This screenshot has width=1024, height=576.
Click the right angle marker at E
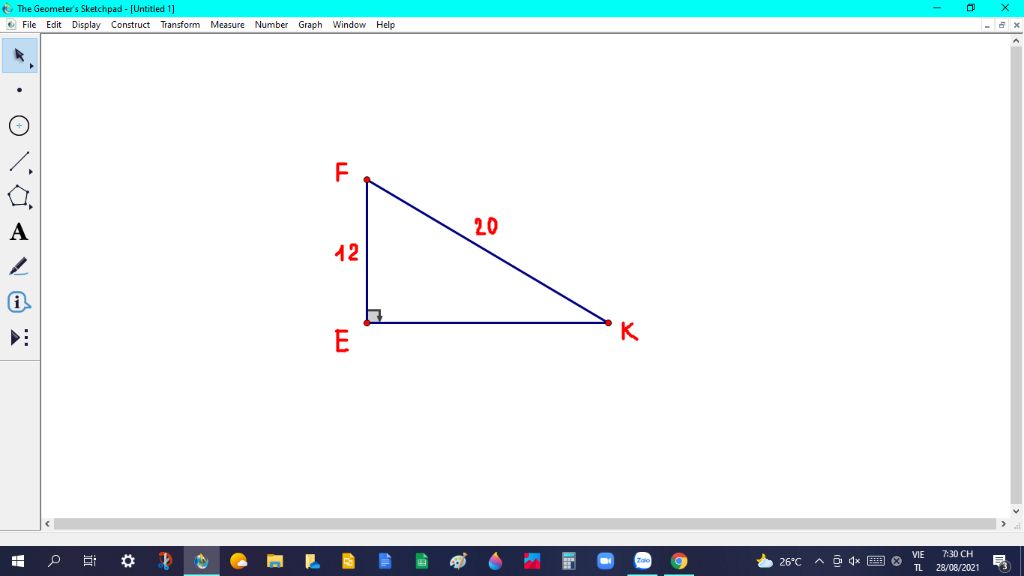point(374,316)
